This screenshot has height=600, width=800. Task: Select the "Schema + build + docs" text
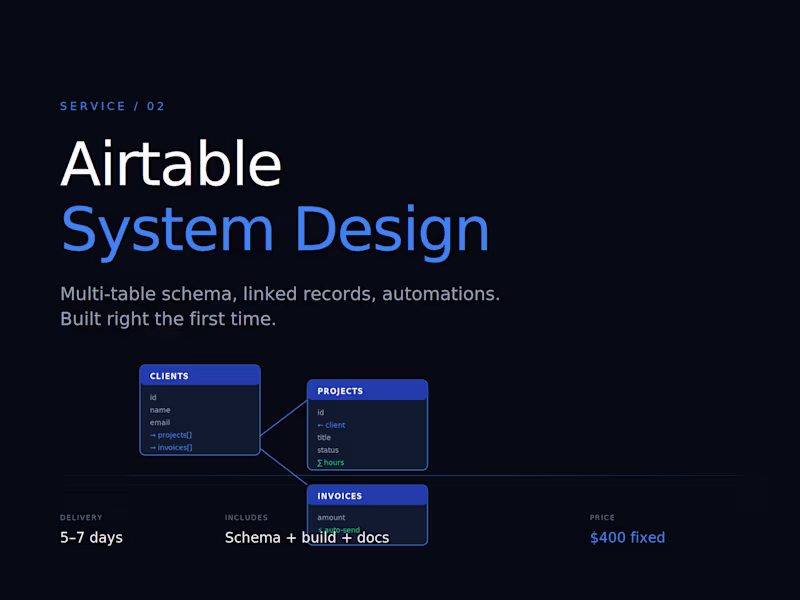(x=307, y=537)
